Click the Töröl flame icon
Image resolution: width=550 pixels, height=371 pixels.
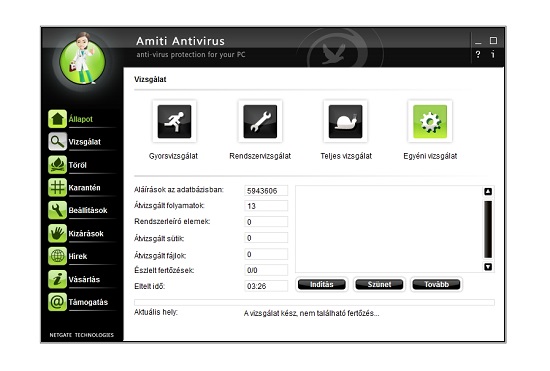[57, 165]
